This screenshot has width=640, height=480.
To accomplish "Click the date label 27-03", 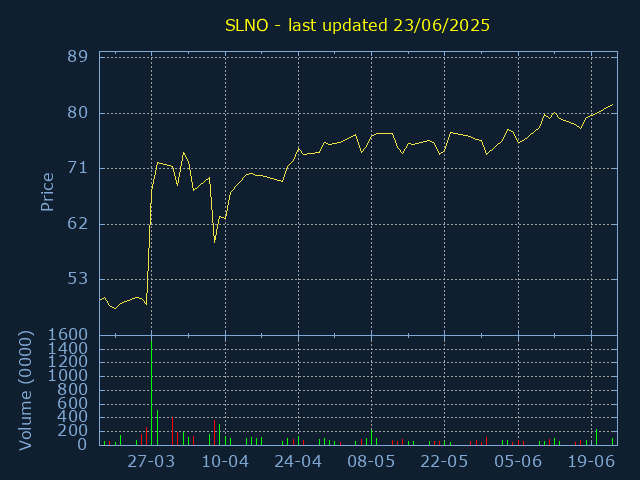I will (x=151, y=462).
